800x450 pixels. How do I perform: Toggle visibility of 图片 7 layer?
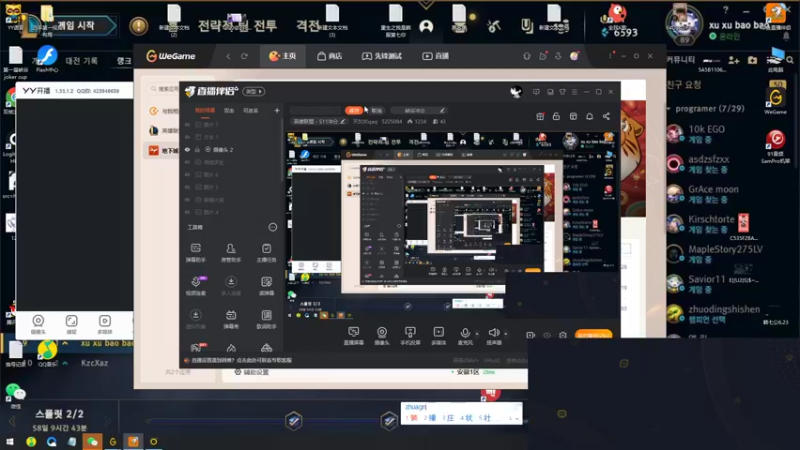pyautogui.click(x=187, y=124)
